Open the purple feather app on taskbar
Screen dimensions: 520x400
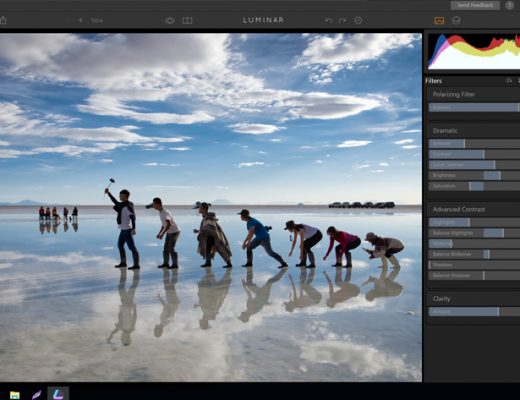(x=36, y=395)
